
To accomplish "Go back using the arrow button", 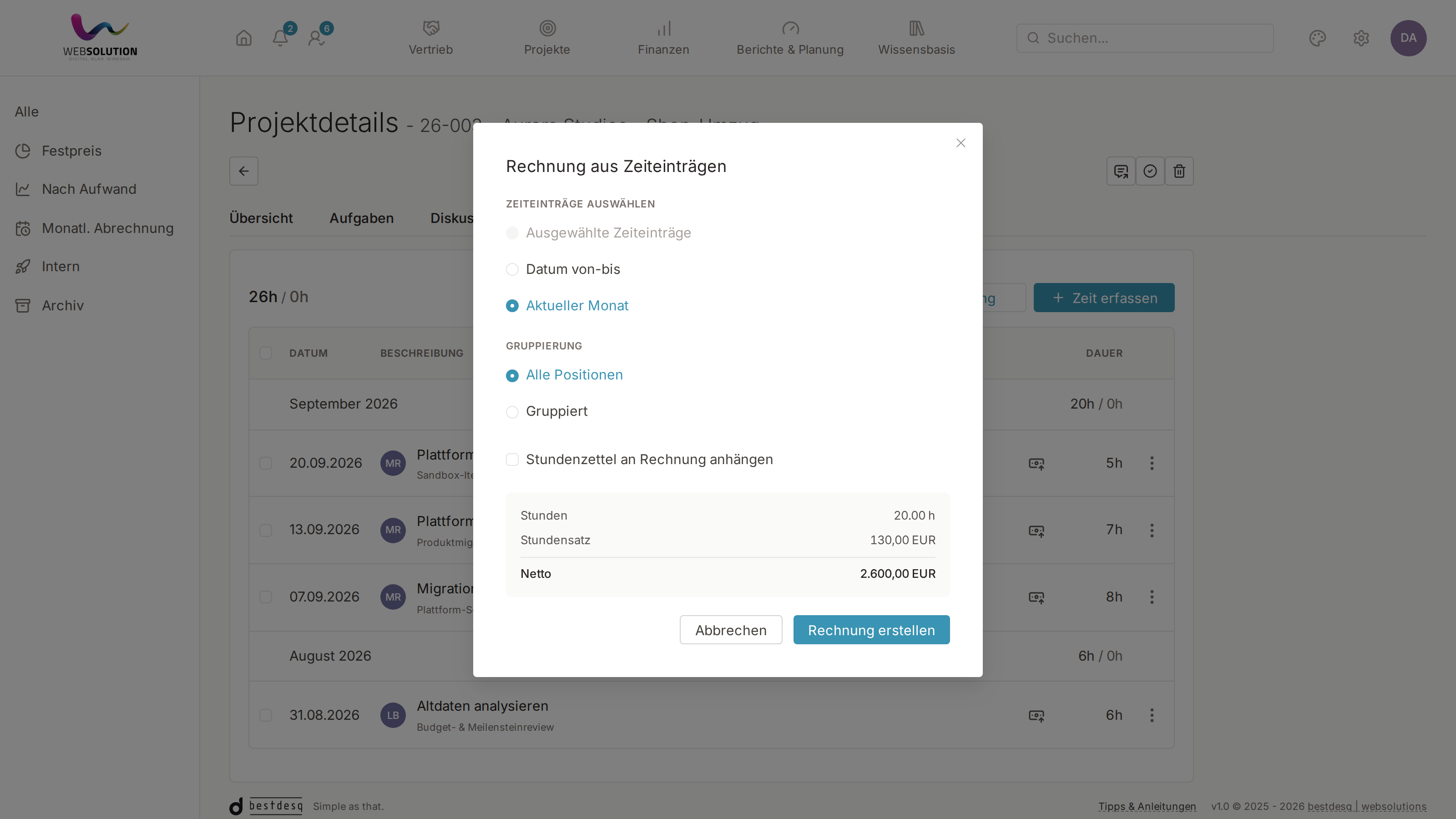I will (x=243, y=171).
